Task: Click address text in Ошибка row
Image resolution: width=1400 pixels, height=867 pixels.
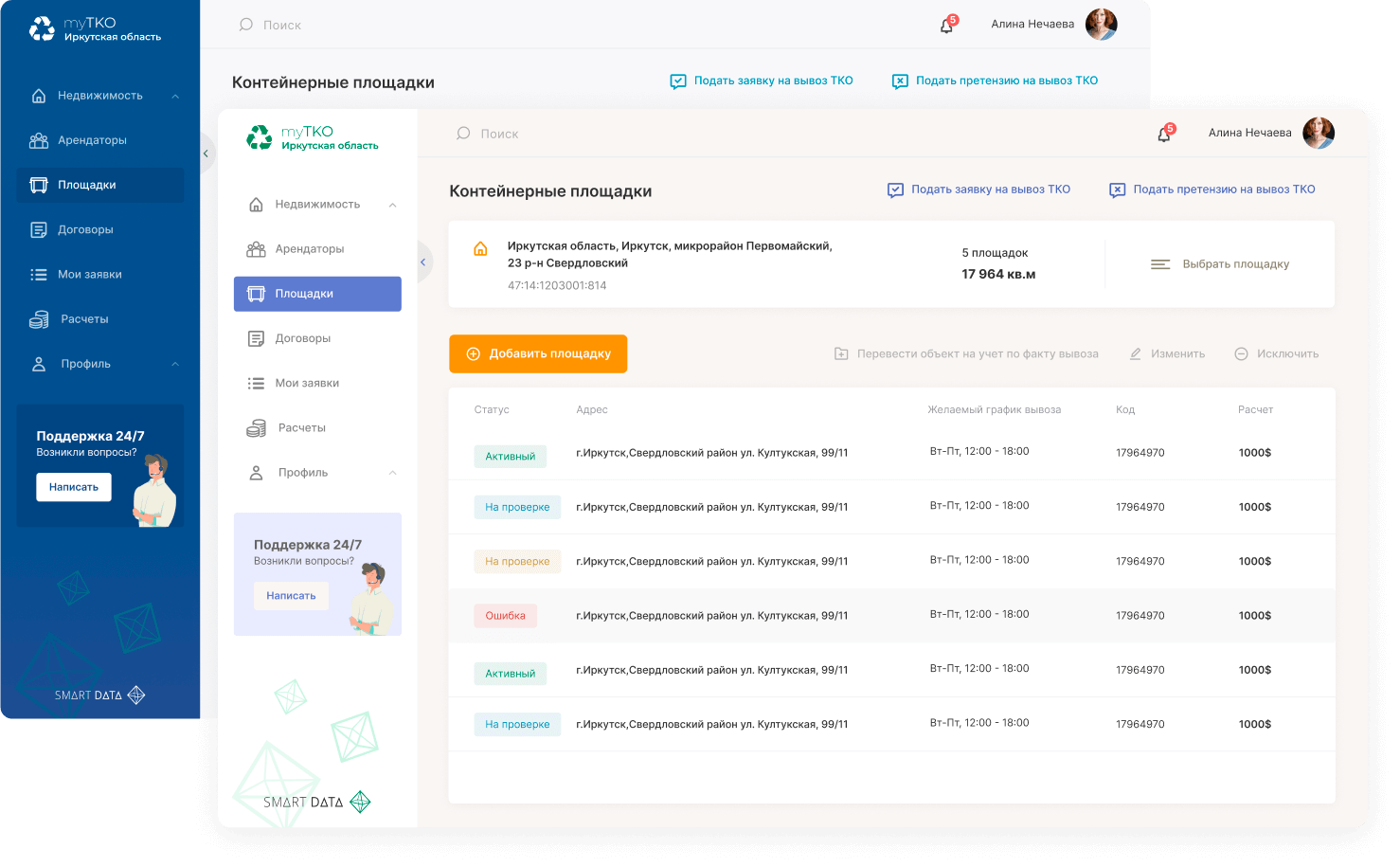Action: pos(712,616)
